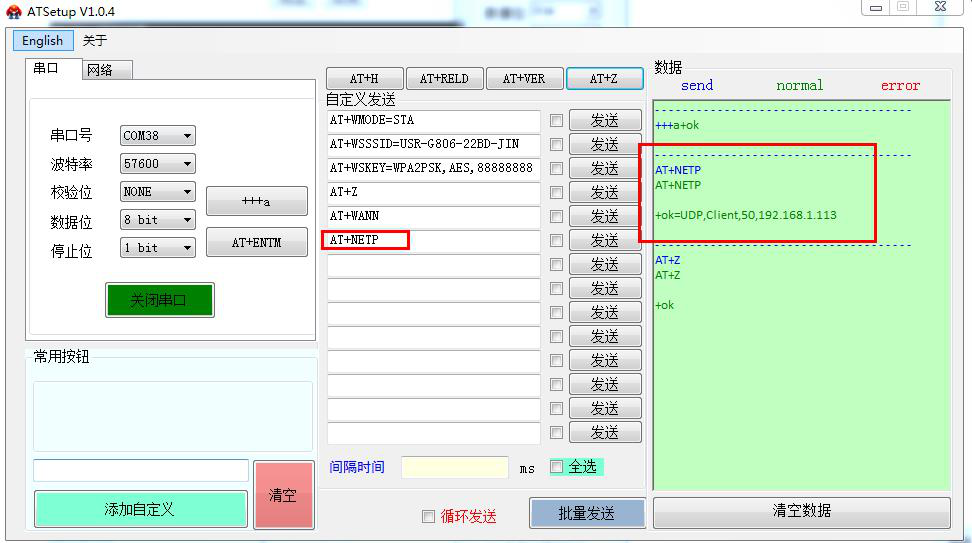The width and height of the screenshot is (972, 543).
Task: Click the 添加自定义 button
Action: pos(141,510)
